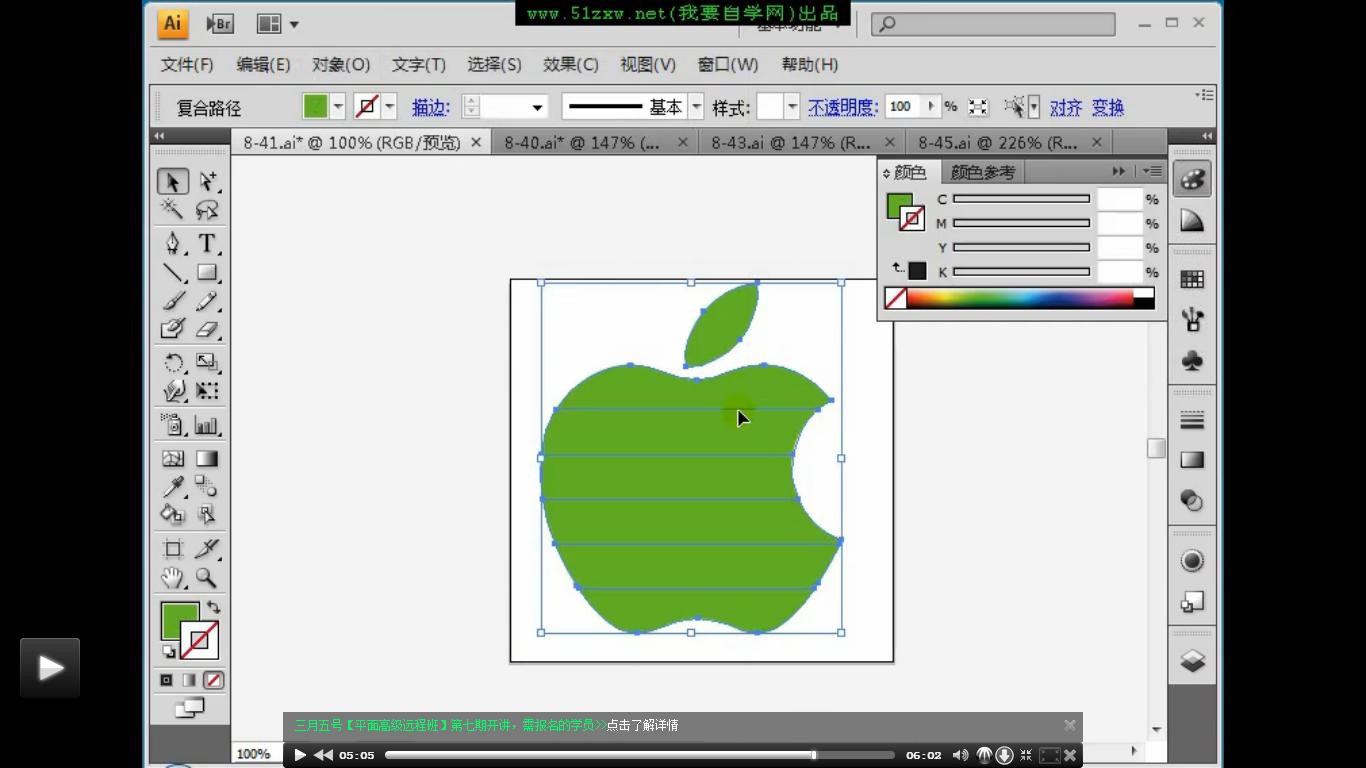Select the Rotate tool

click(x=173, y=362)
